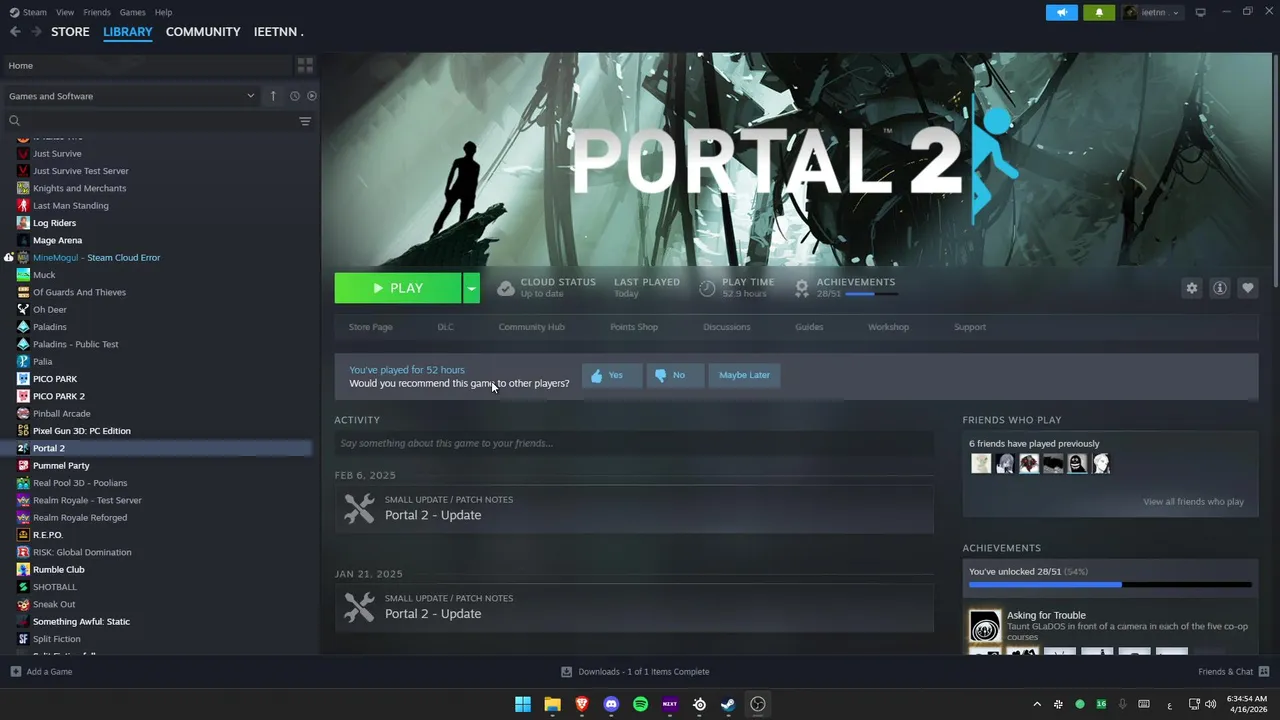Open the DLC tab for Portal 2
Viewport: 1280px width, 720px height.
point(445,327)
